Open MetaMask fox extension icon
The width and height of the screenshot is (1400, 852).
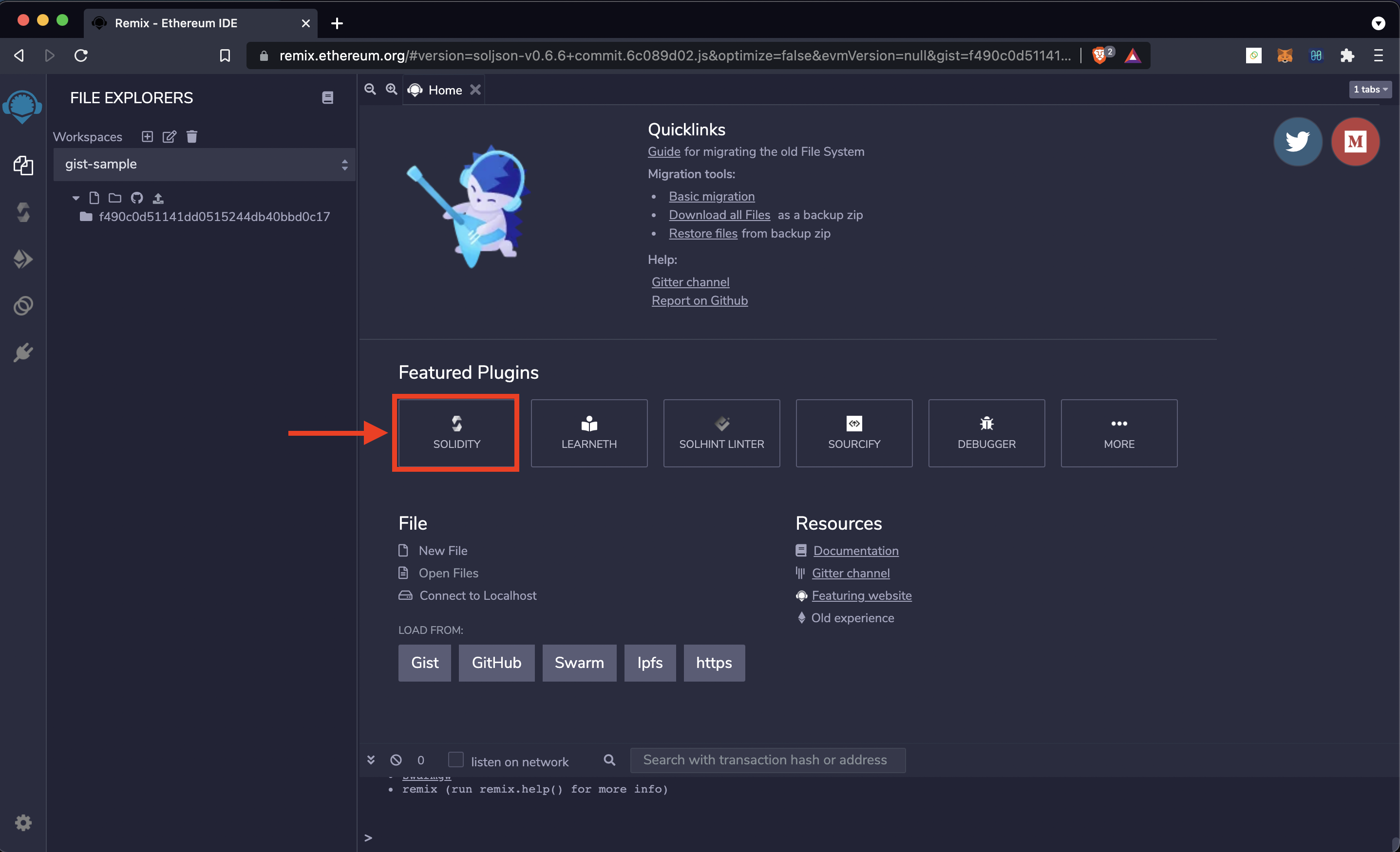tap(1285, 55)
